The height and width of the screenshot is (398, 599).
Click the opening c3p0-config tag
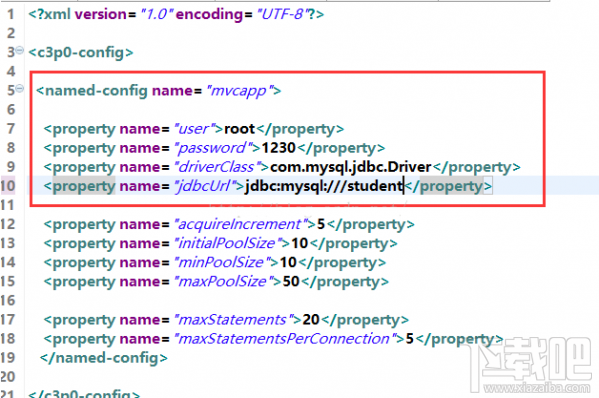(x=81, y=52)
